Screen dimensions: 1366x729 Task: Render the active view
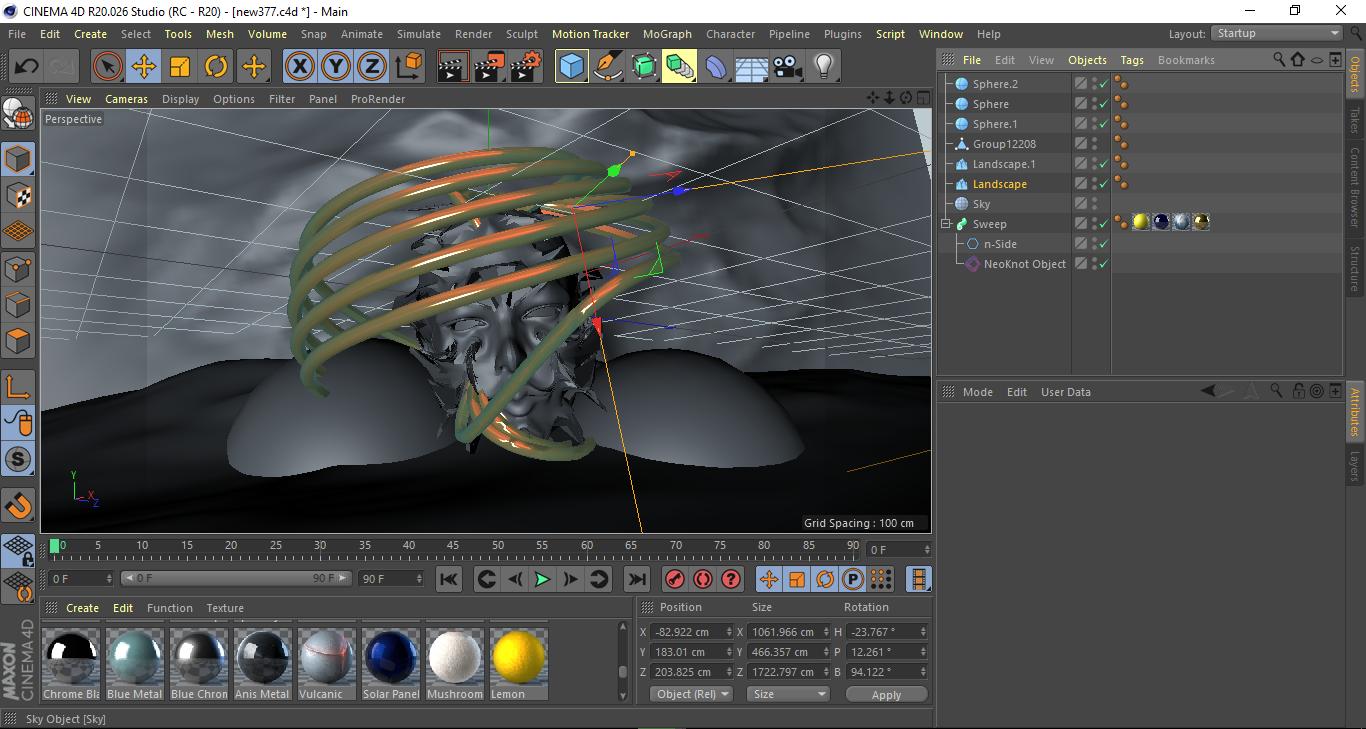pos(454,67)
